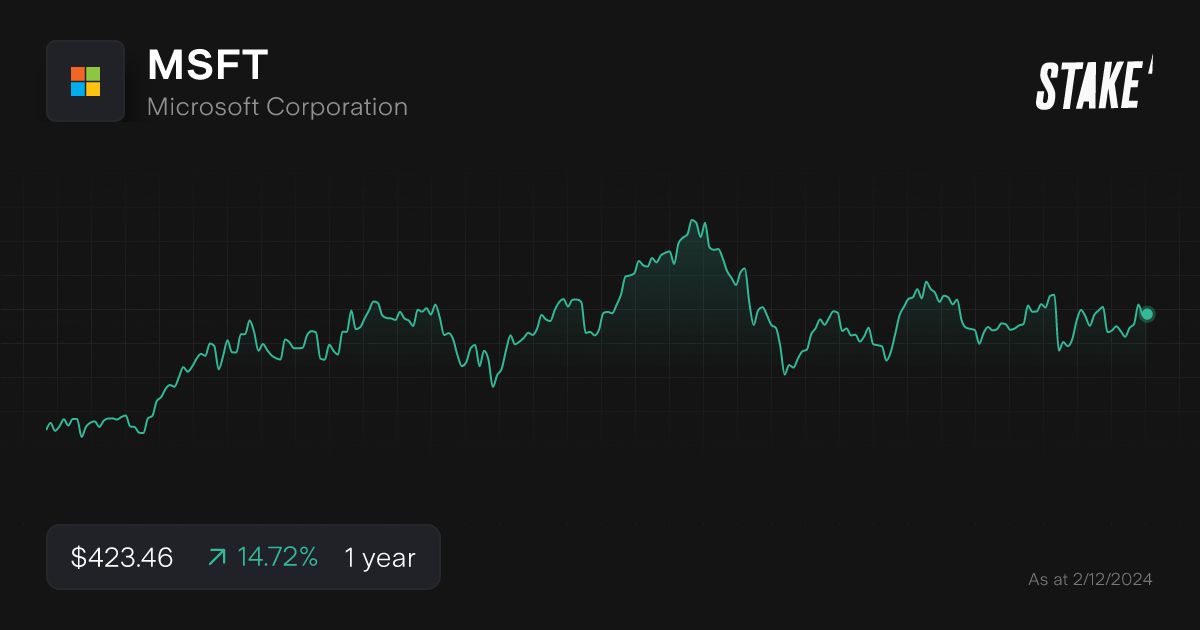Click the Microsoft Corporation subtitle
Viewport: 1200px width, 630px height.
[278, 106]
